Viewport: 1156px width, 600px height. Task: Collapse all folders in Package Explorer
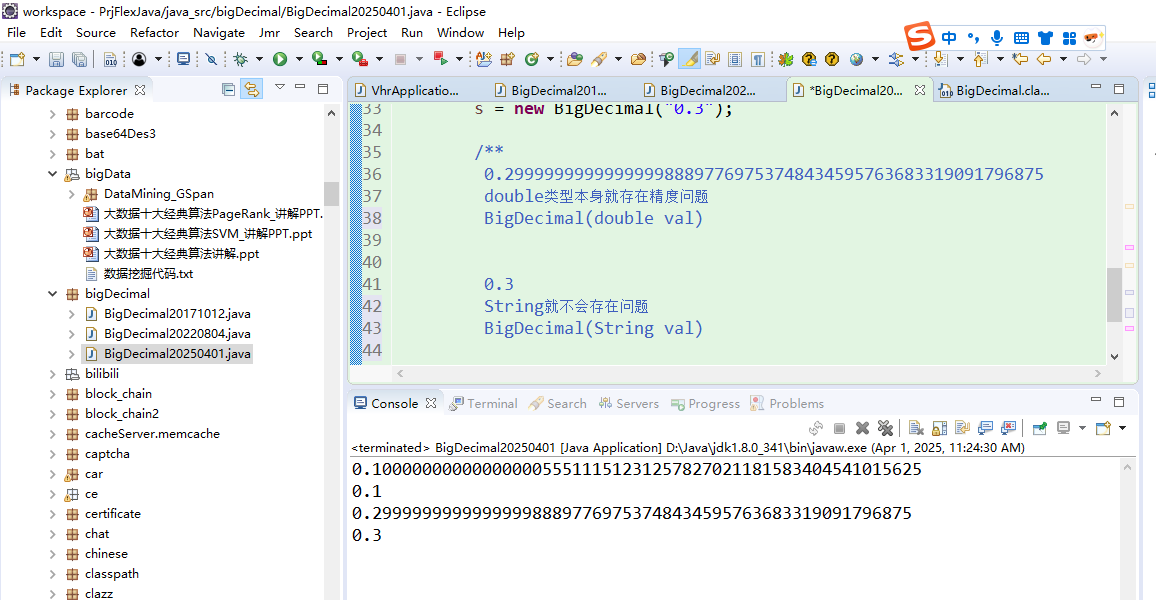click(228, 89)
